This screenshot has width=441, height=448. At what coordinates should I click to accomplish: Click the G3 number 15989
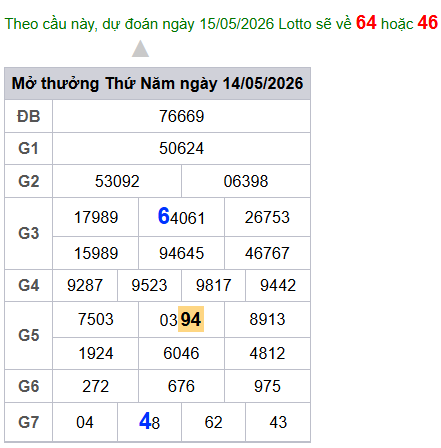click(96, 253)
